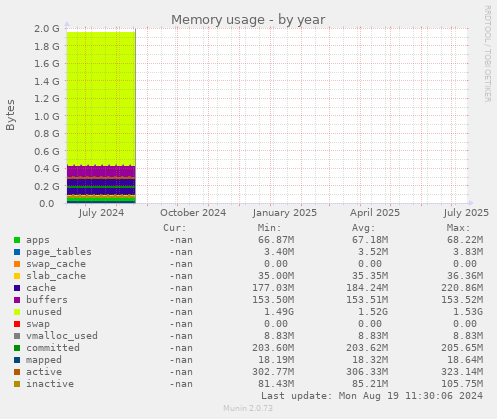This screenshot has height=419, width=497.
Task: Click the lime unused area in the graph
Action: 101,98
